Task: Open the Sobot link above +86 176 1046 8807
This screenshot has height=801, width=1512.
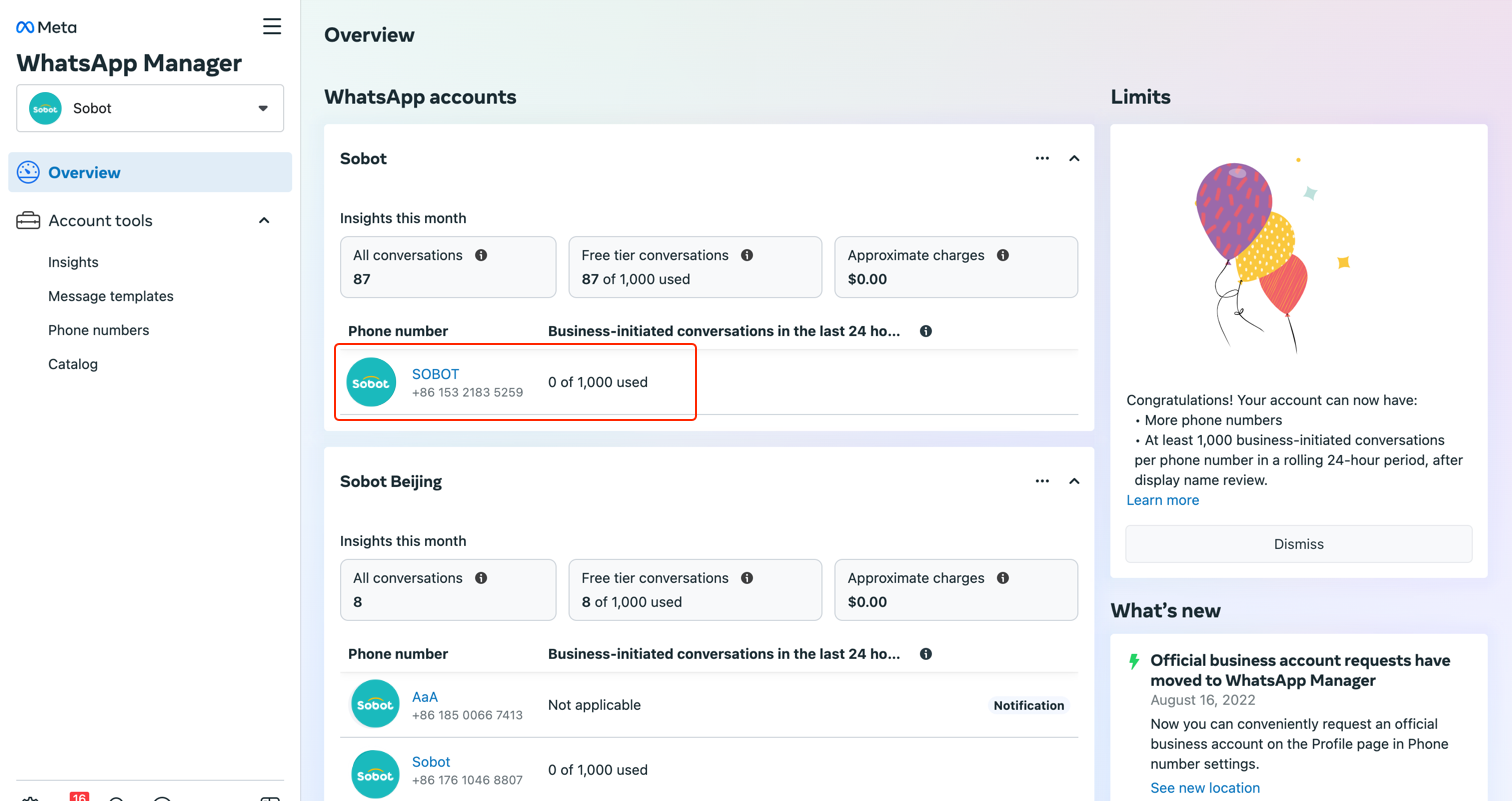Action: [431, 762]
